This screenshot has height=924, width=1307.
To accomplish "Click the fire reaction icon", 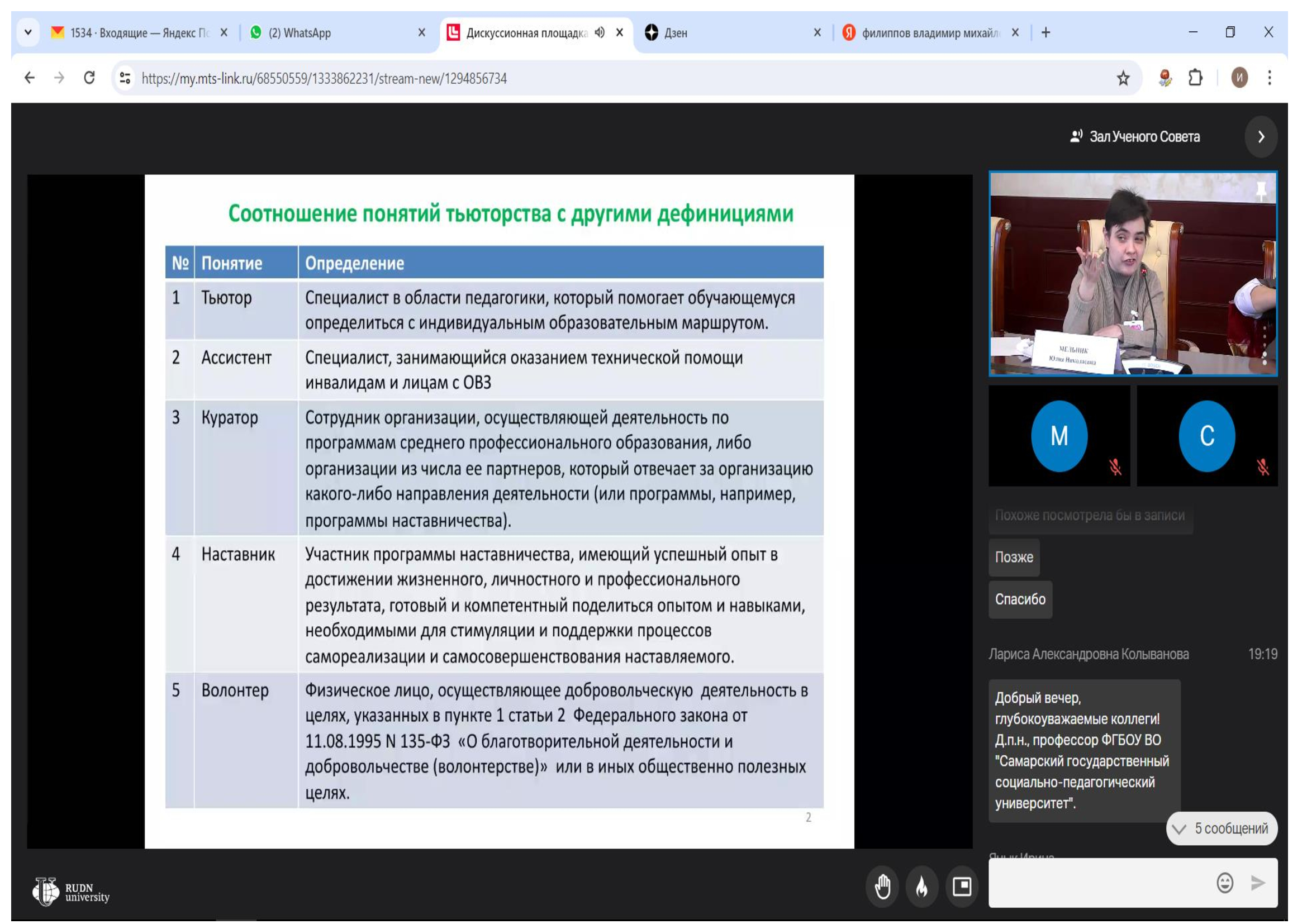I will click(x=922, y=887).
